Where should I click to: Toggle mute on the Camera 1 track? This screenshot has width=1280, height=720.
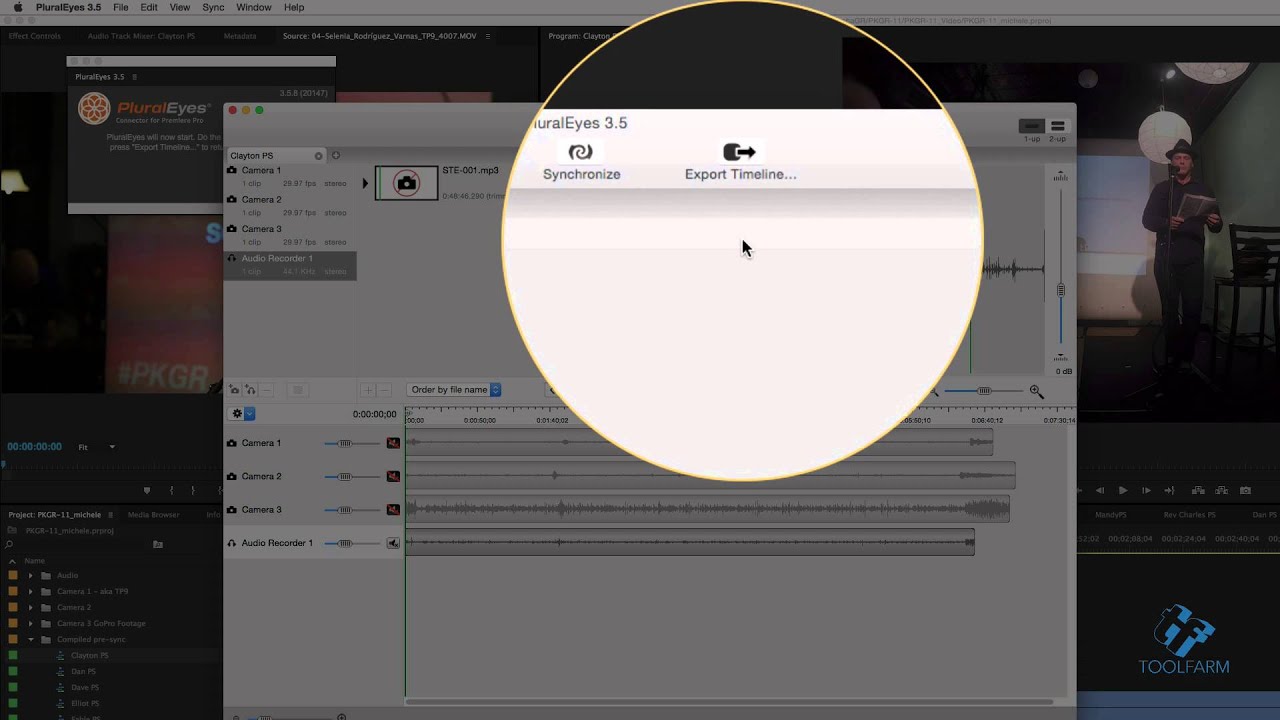[x=393, y=443]
